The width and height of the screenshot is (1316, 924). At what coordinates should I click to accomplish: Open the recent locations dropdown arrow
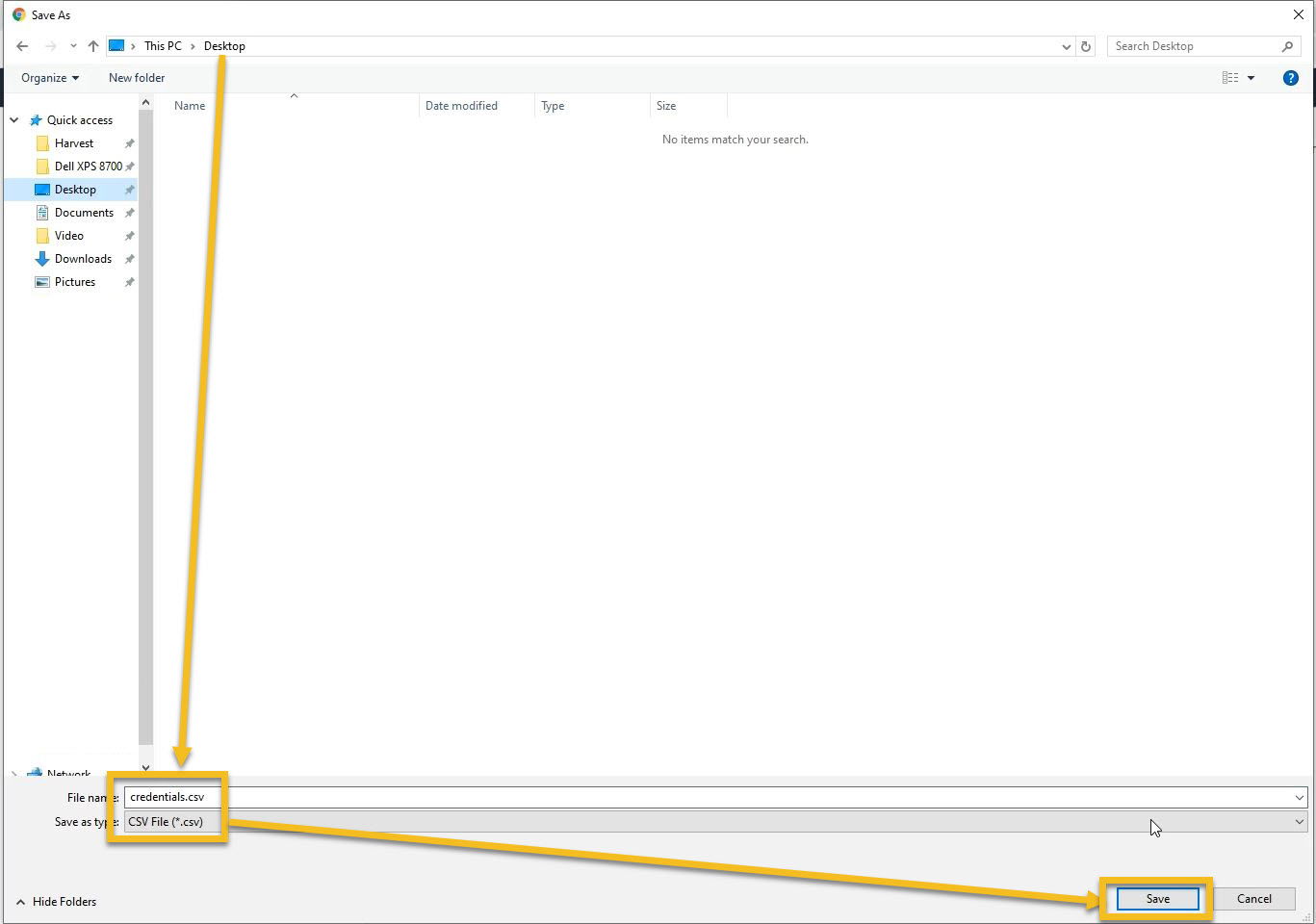[x=73, y=46]
